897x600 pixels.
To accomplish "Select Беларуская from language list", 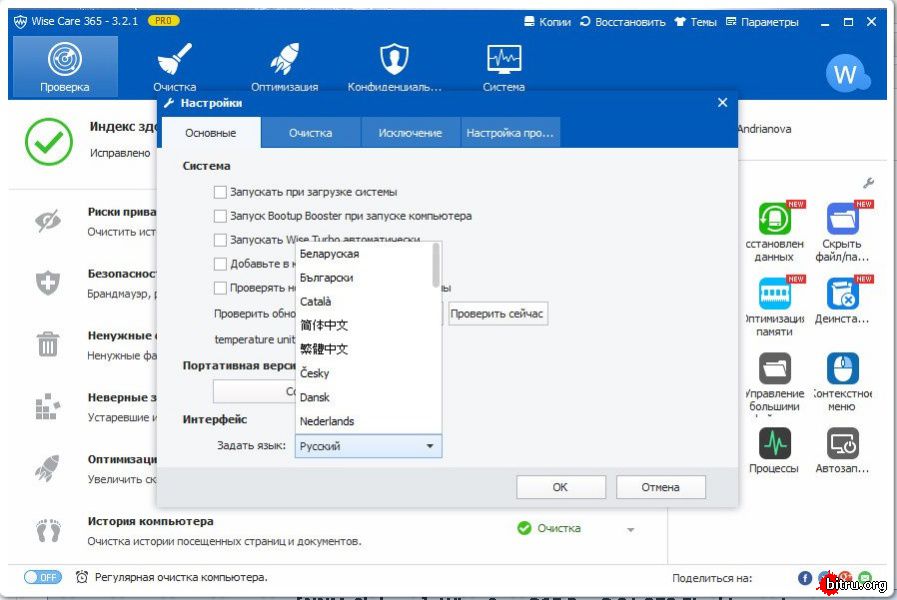I will [364, 254].
